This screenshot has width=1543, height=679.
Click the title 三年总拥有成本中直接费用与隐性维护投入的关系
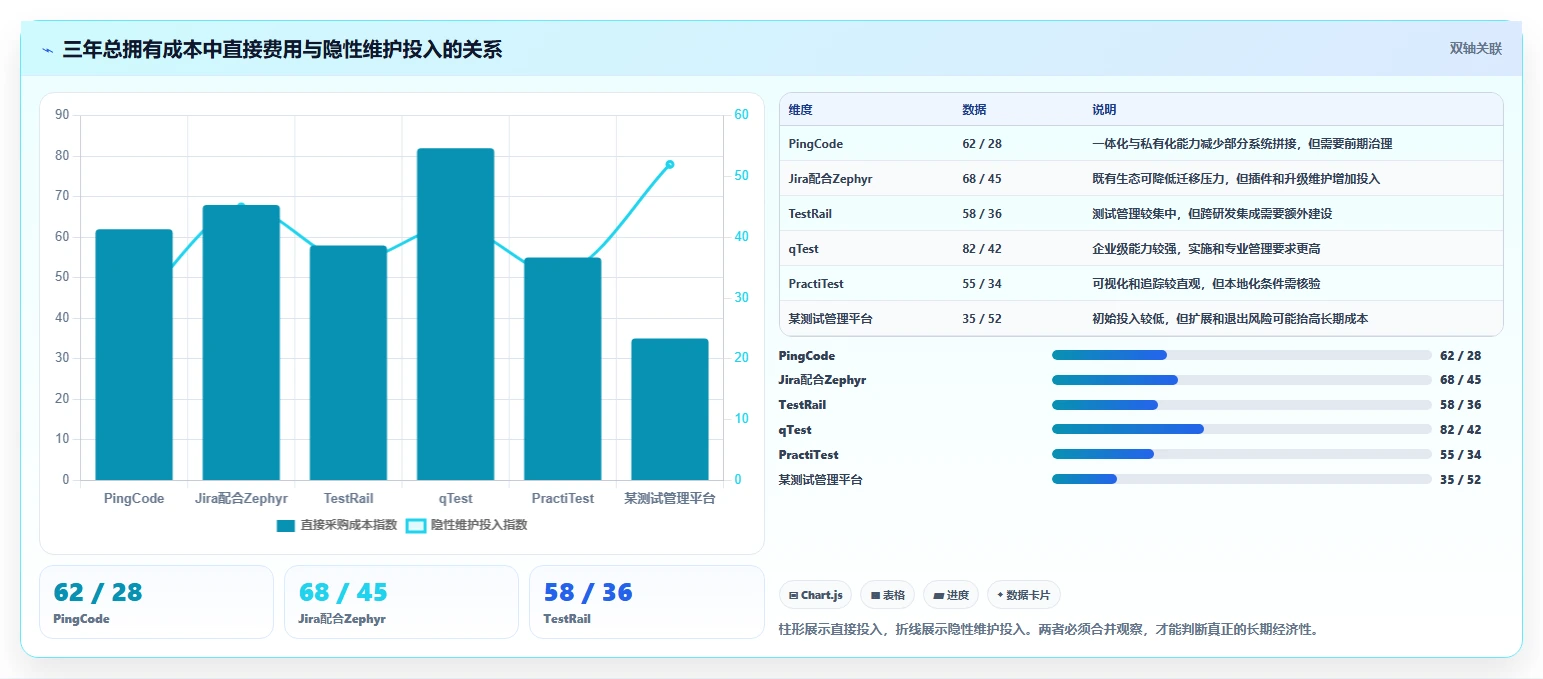click(x=282, y=49)
